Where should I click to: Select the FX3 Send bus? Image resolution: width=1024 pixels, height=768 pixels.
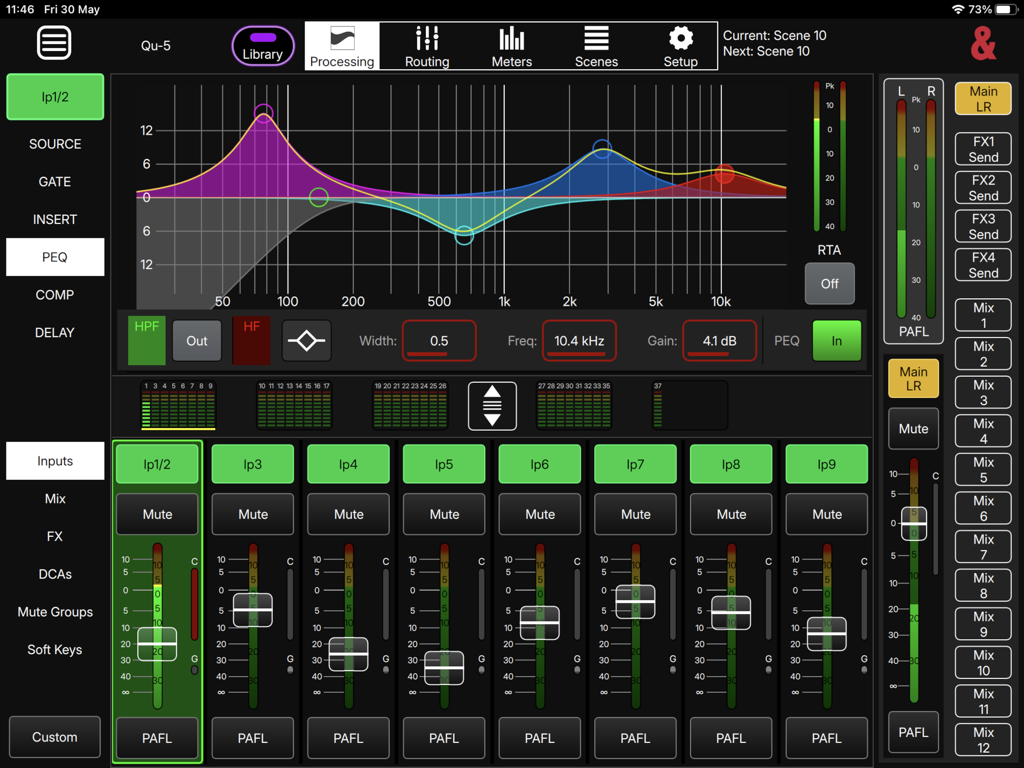pos(983,226)
